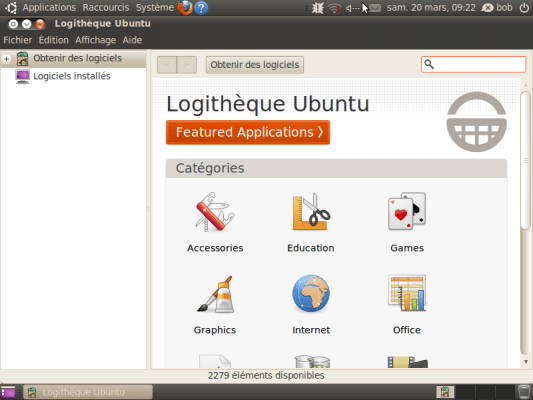Open the Graphics category icon
The height and width of the screenshot is (400, 533).
pyautogui.click(x=215, y=294)
